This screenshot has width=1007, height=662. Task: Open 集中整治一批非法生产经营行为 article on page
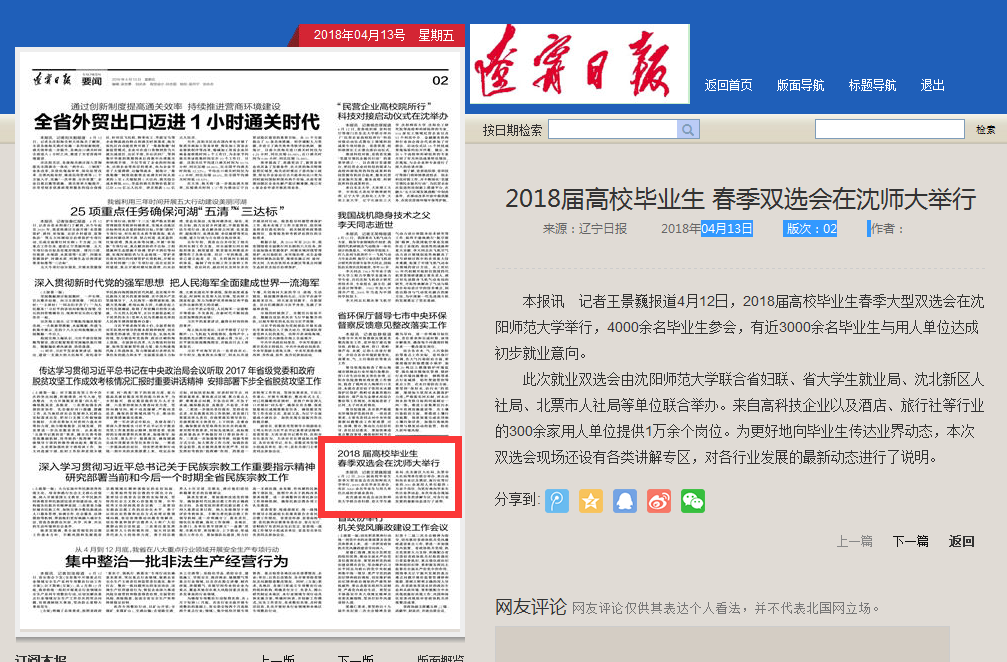click(x=177, y=561)
